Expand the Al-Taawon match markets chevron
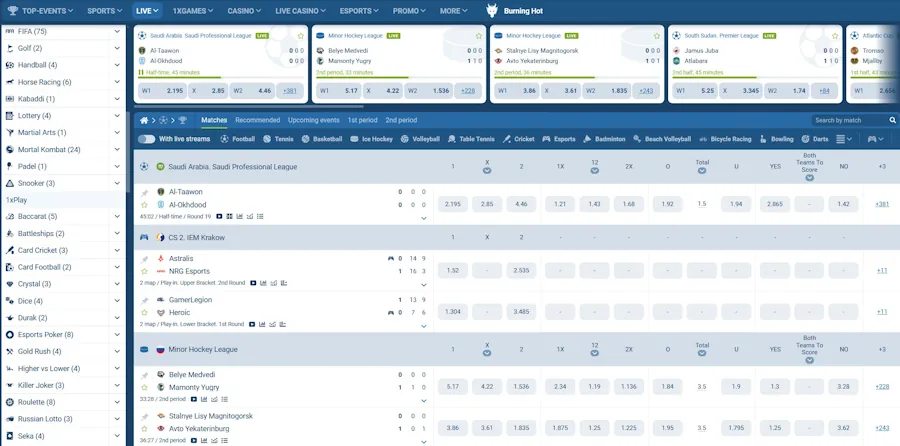The image size is (900, 446). (424, 217)
